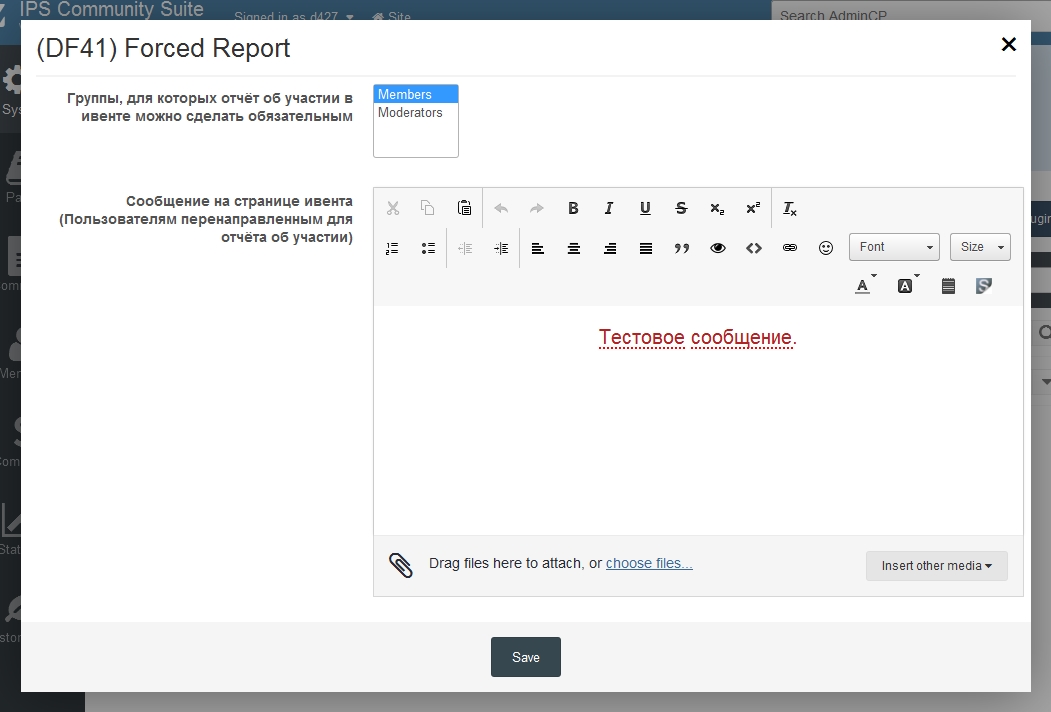Center align the message text
Viewport: 1051px width, 712px height.
point(574,248)
